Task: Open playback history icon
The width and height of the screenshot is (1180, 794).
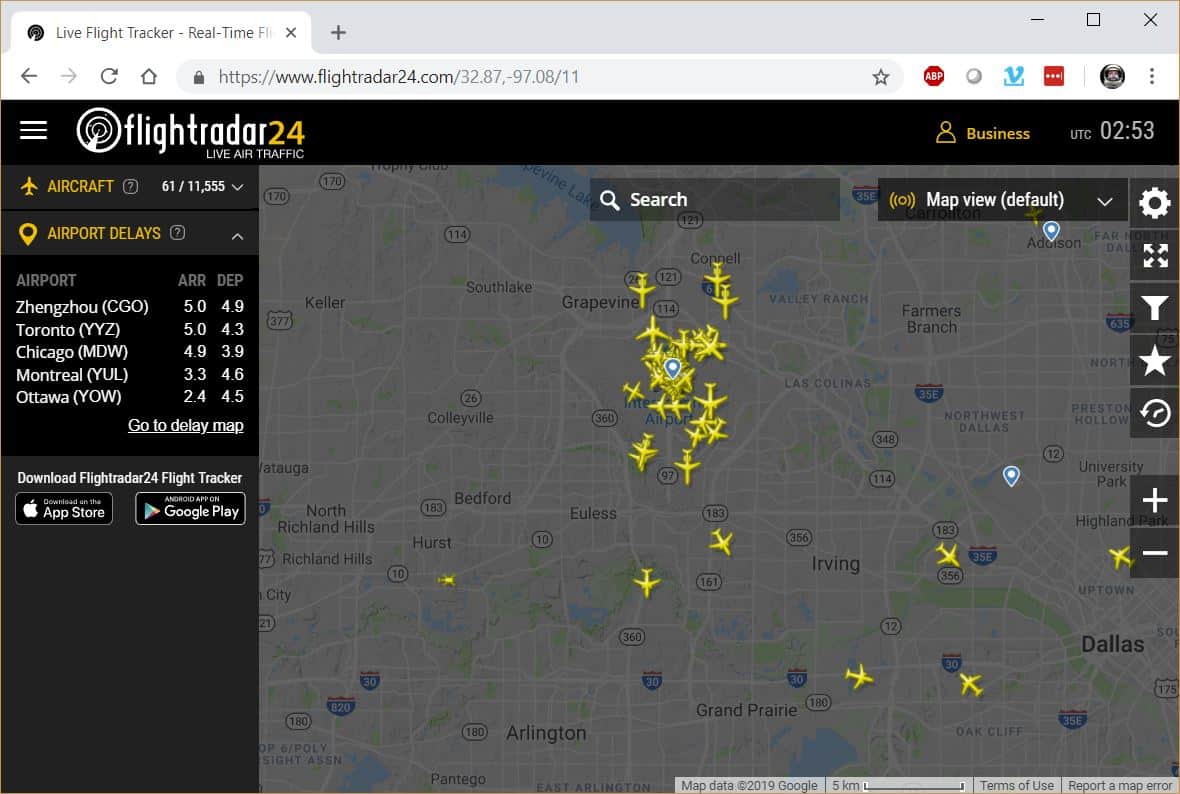Action: pos(1154,412)
